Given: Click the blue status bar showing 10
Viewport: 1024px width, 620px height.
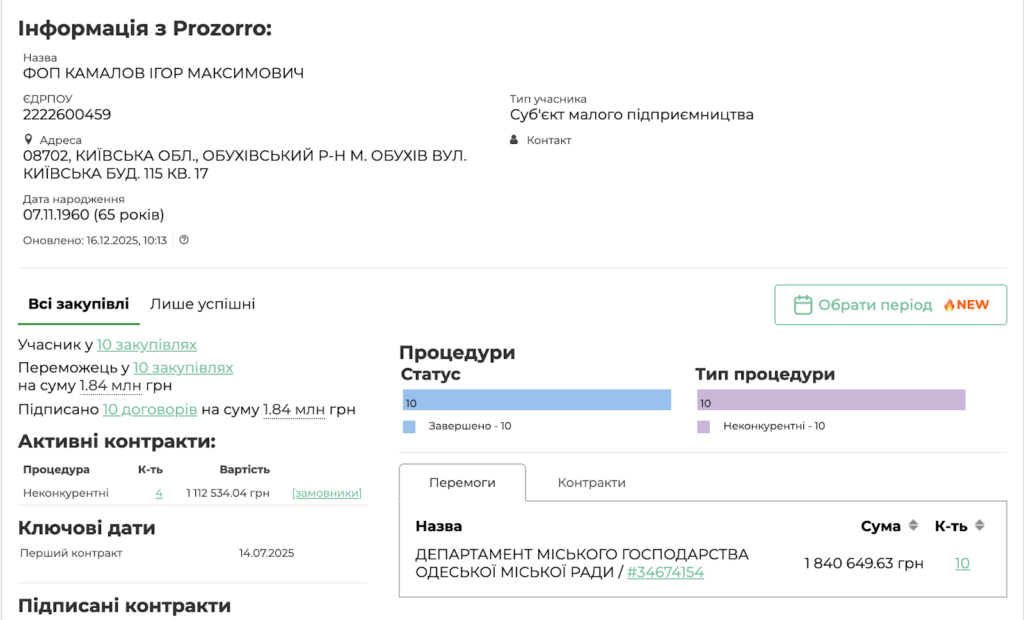Looking at the screenshot, I should (536, 401).
